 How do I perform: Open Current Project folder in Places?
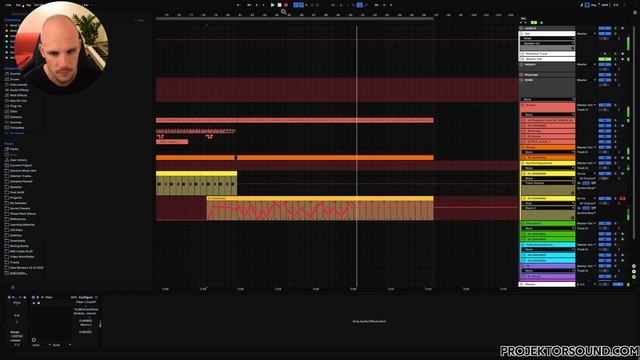21,165
